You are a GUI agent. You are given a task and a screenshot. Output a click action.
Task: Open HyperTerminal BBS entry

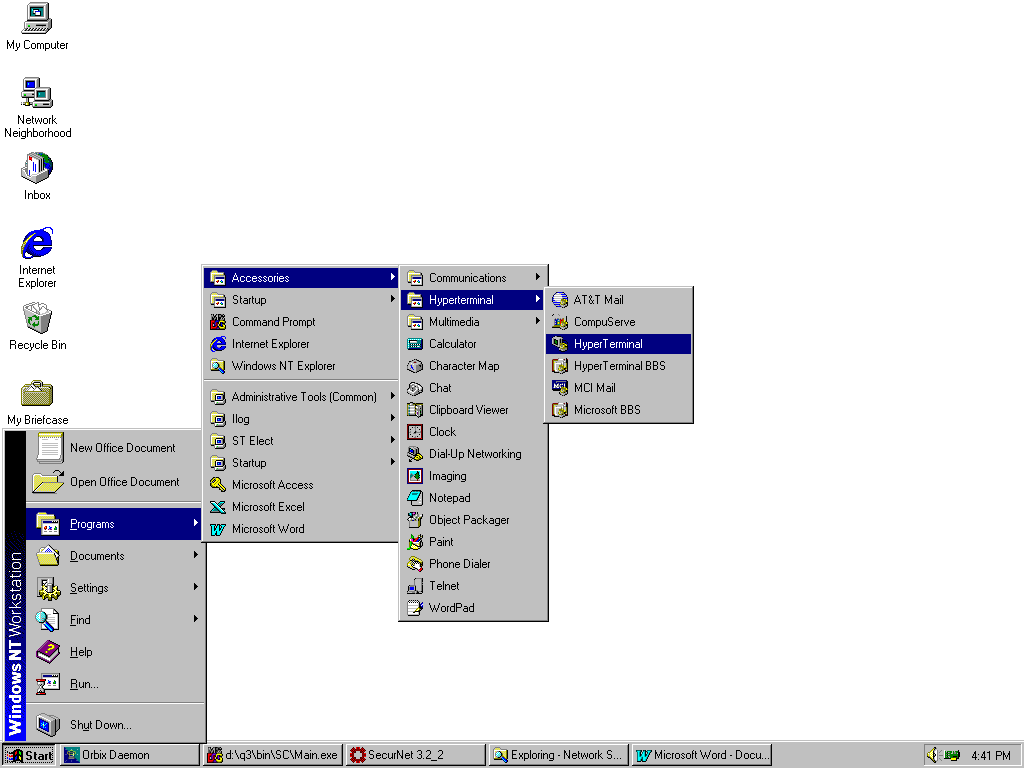(618, 366)
